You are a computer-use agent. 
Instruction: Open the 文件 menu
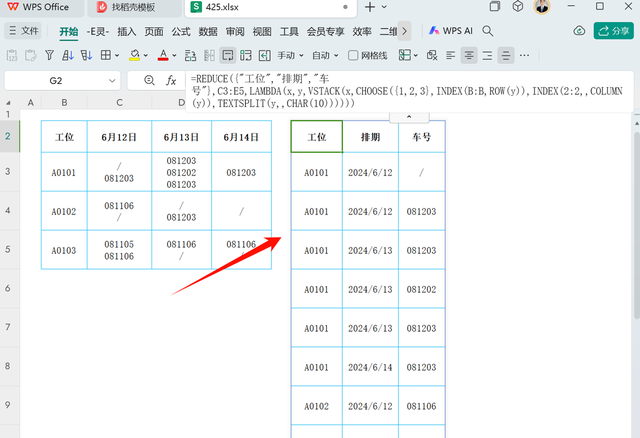[x=23, y=31]
